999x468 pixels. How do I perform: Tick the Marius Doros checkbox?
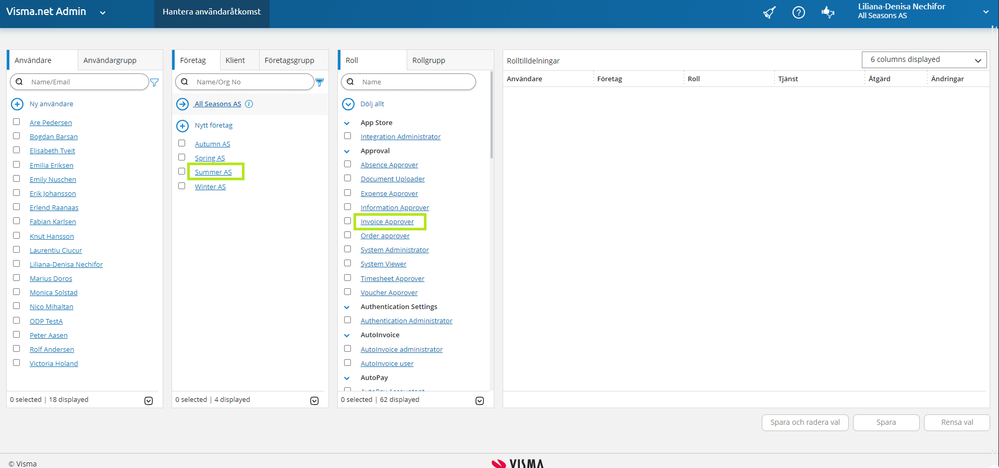pyautogui.click(x=17, y=278)
